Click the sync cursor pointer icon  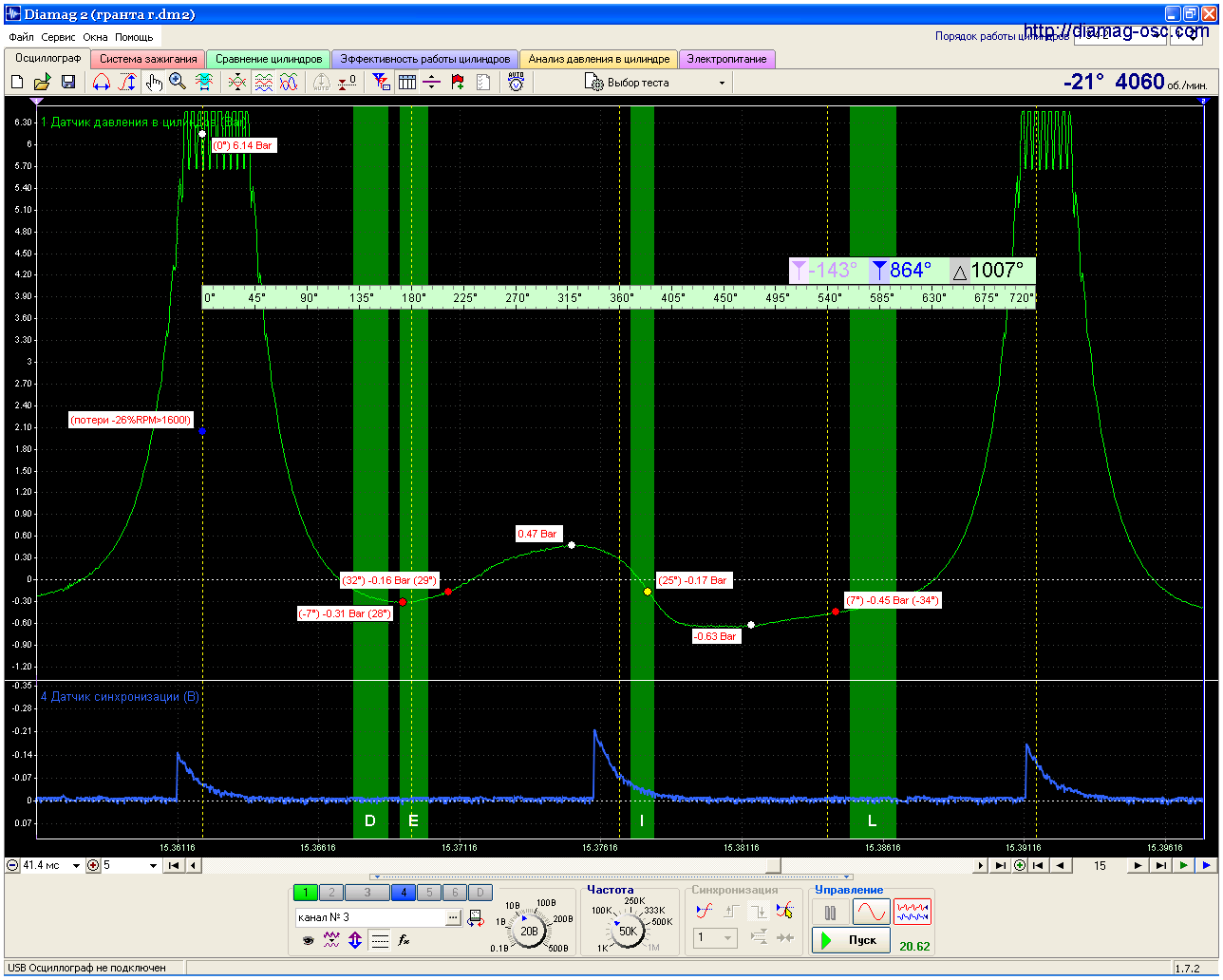(784, 912)
